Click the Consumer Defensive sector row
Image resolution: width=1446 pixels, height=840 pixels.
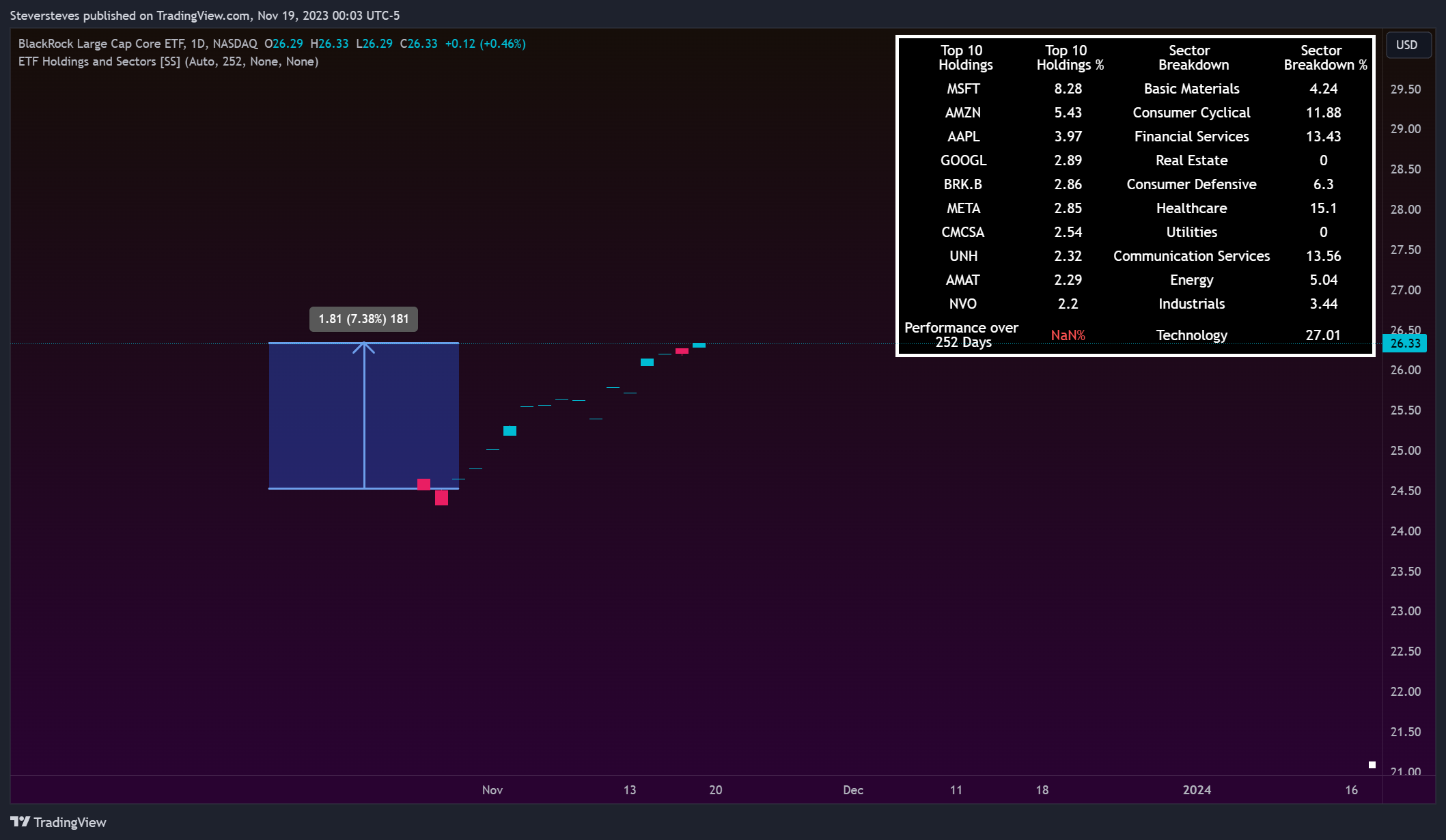(x=1192, y=184)
